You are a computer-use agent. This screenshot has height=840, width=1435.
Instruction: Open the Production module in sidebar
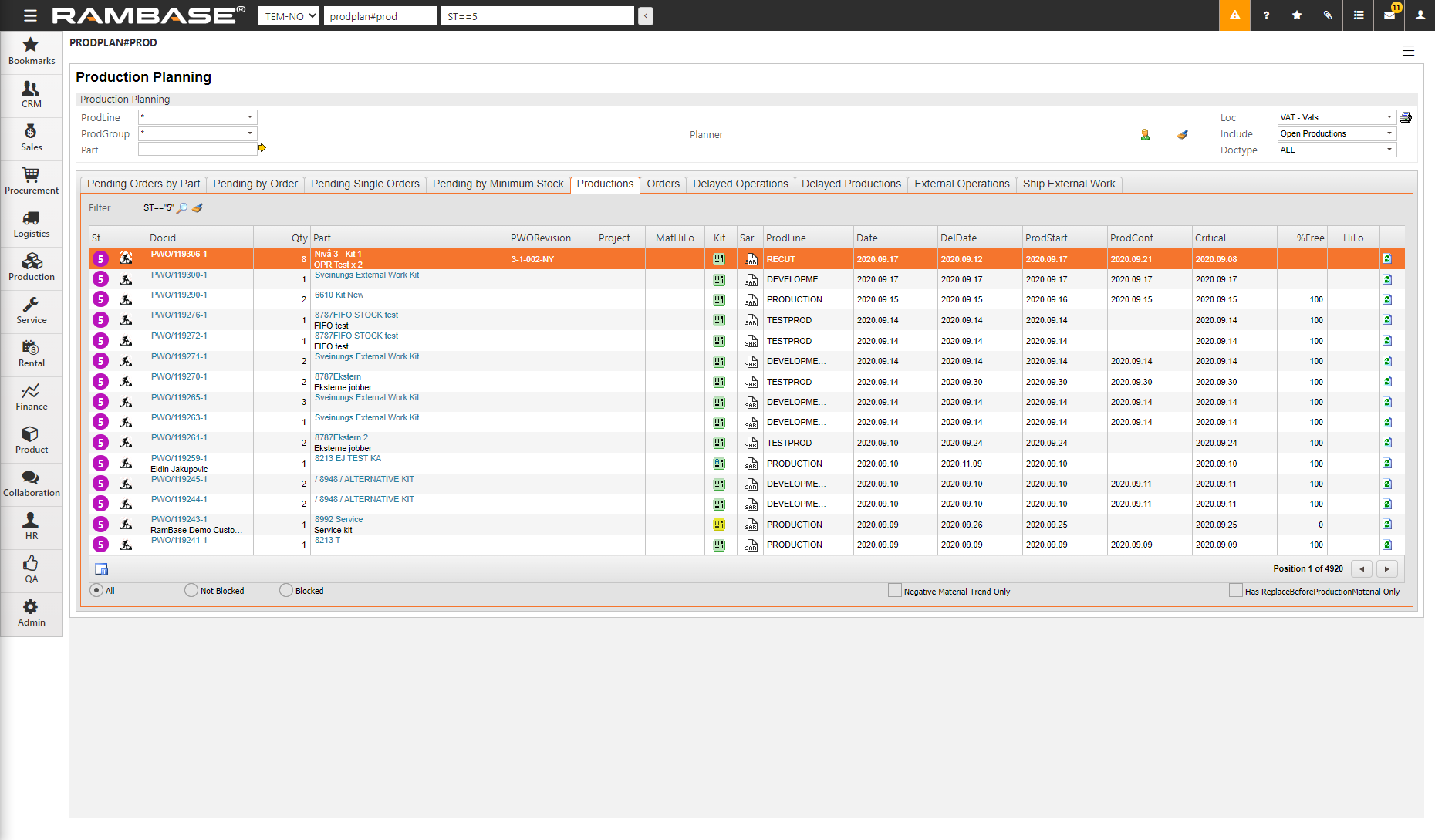31,266
